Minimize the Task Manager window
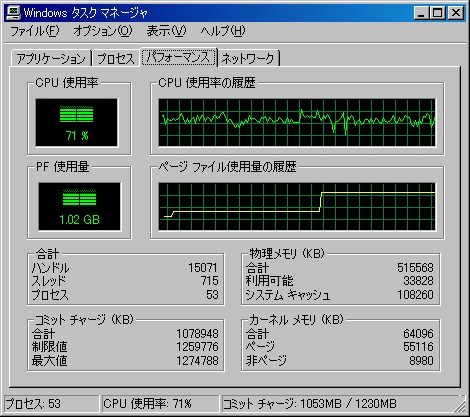Screen dimensions: 470x417 click(x=422, y=13)
